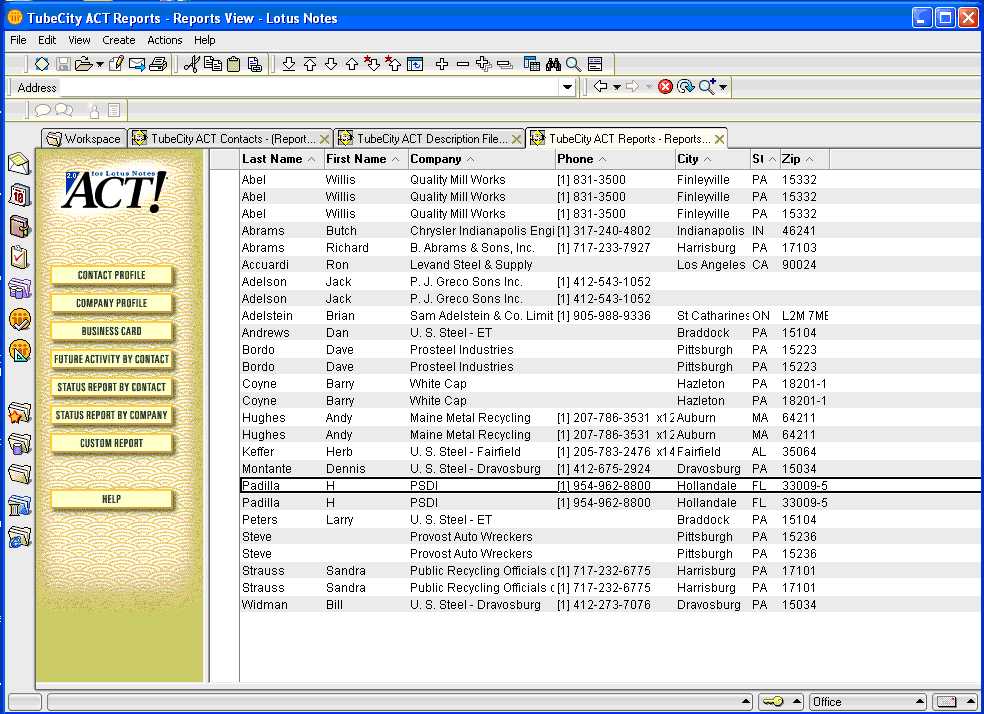Click the Refresh icon beside Stop
This screenshot has width=984, height=714.
[x=686, y=87]
